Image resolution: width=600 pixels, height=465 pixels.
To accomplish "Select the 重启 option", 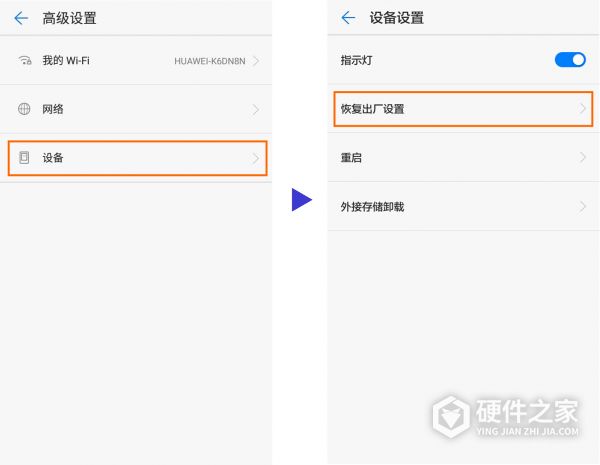I will 463,157.
